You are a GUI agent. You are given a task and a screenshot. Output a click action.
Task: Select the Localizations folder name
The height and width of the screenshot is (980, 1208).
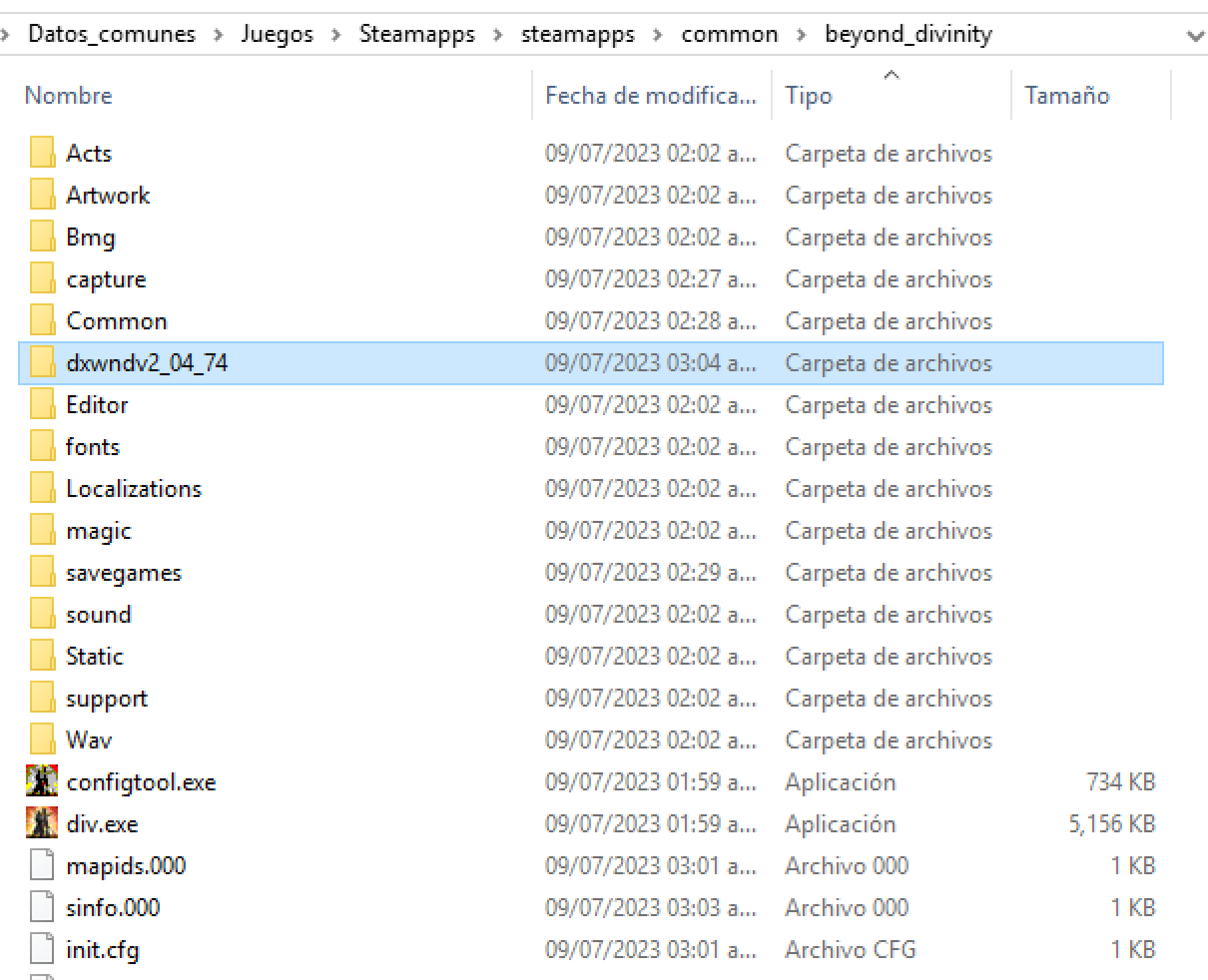click(134, 488)
